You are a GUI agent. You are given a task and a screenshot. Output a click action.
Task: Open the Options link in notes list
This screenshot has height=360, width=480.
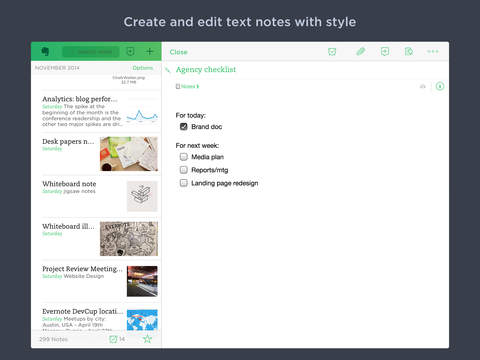coord(143,68)
